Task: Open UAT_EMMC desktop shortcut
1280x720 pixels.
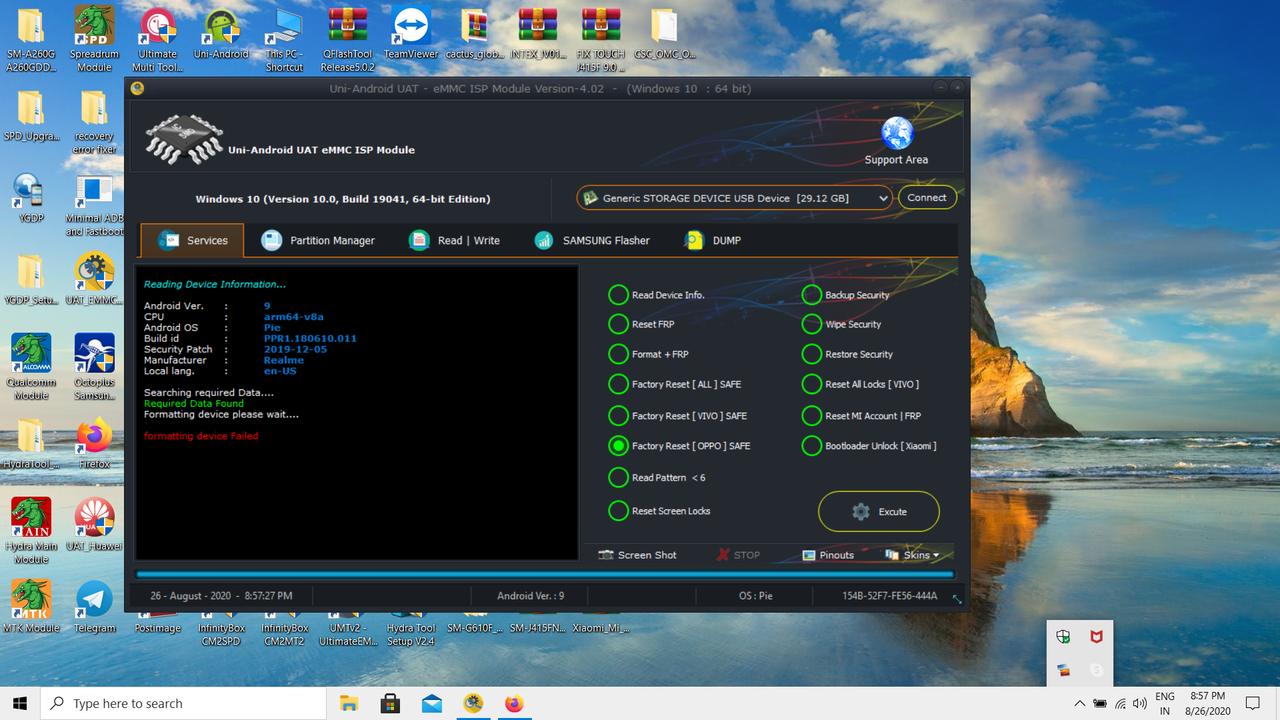Action: (x=94, y=279)
